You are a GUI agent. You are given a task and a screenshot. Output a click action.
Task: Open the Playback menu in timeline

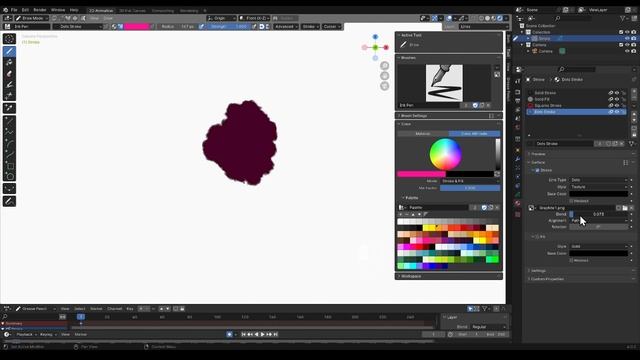[x=26, y=334]
